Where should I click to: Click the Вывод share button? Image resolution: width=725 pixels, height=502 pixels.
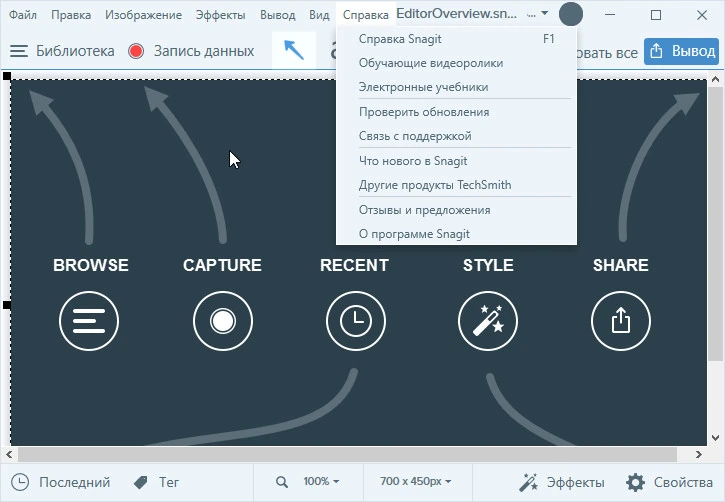click(x=682, y=51)
